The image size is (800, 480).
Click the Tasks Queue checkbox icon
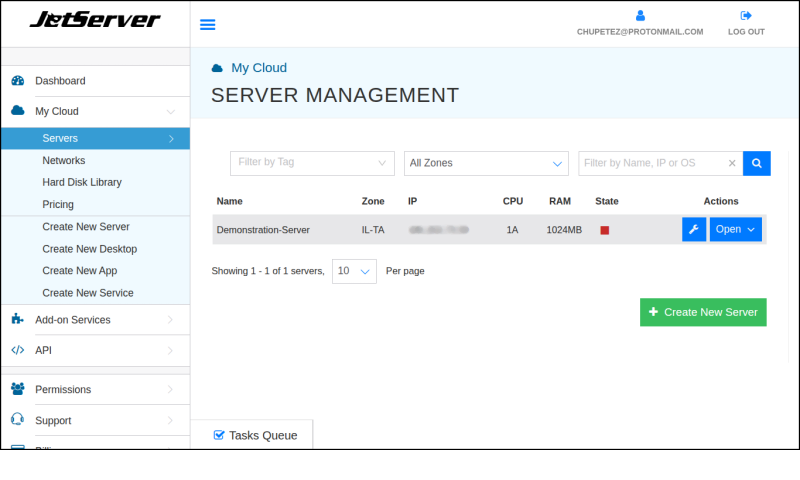[x=219, y=435]
